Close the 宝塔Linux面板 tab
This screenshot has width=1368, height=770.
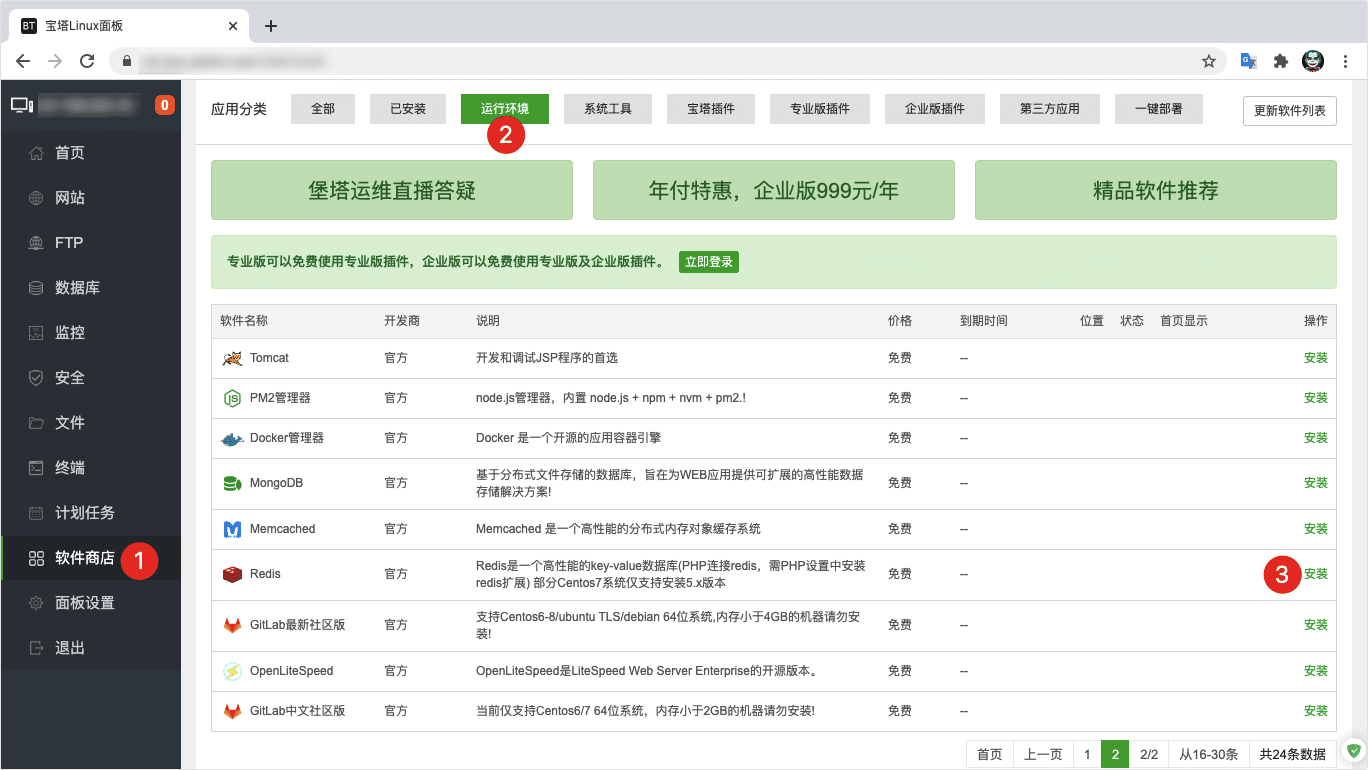tap(233, 26)
